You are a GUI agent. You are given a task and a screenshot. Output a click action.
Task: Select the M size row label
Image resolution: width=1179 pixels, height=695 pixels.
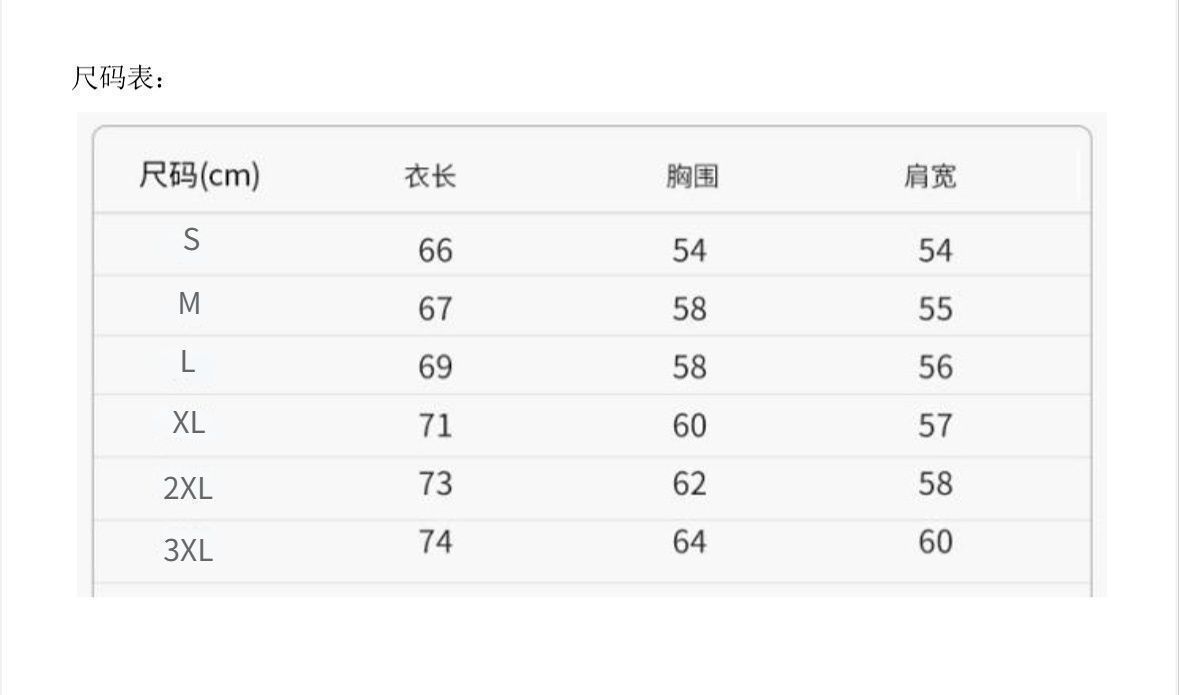pyautogui.click(x=189, y=303)
